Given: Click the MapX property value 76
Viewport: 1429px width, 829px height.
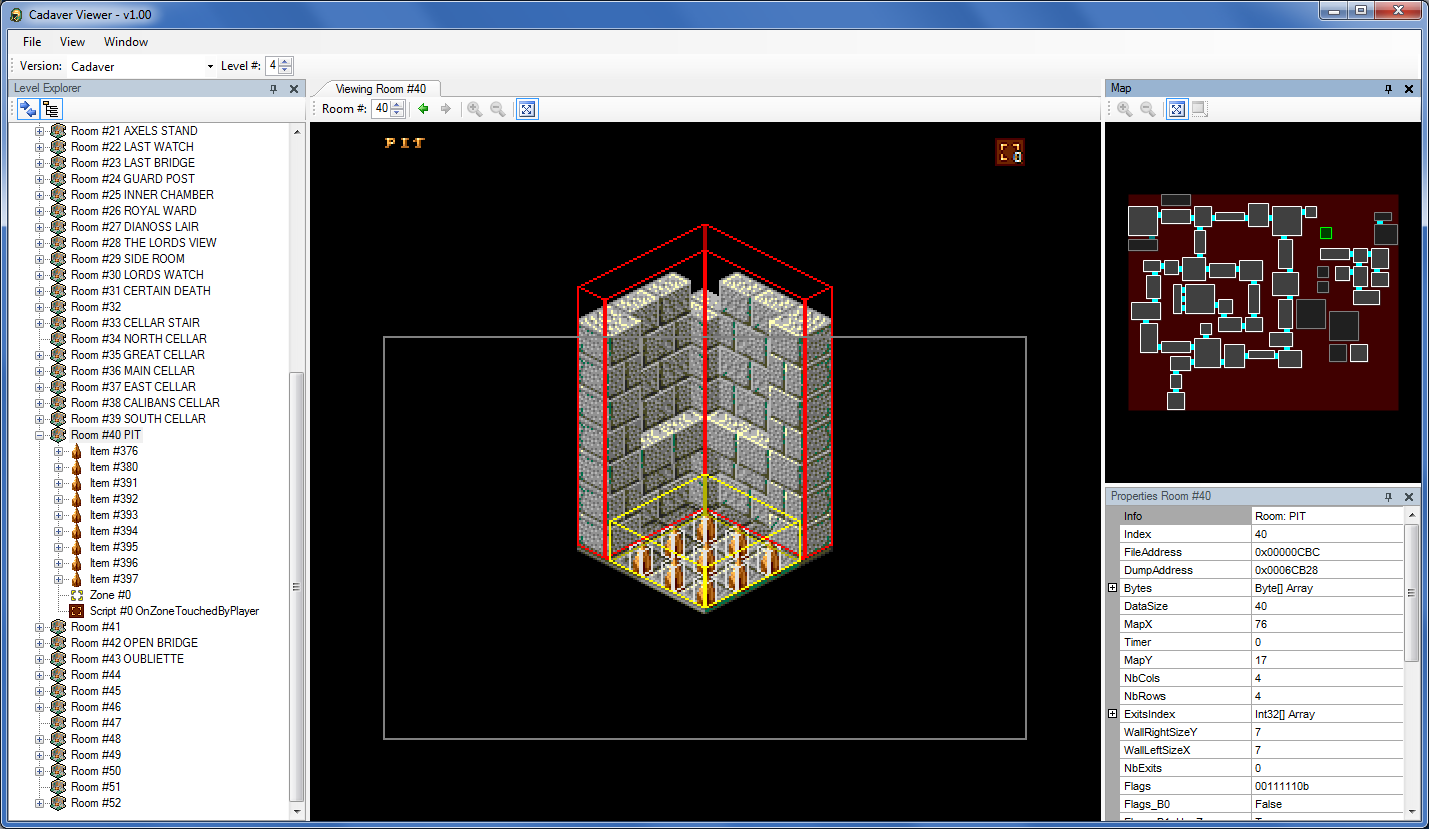Looking at the screenshot, I should [1327, 624].
